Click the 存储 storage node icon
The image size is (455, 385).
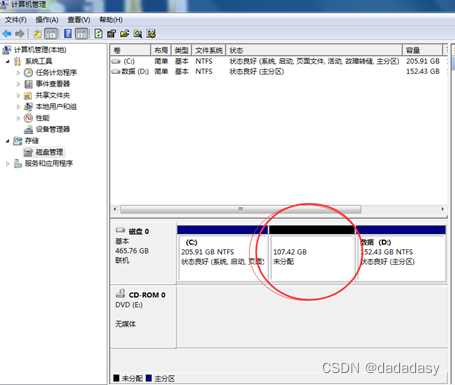[18, 141]
